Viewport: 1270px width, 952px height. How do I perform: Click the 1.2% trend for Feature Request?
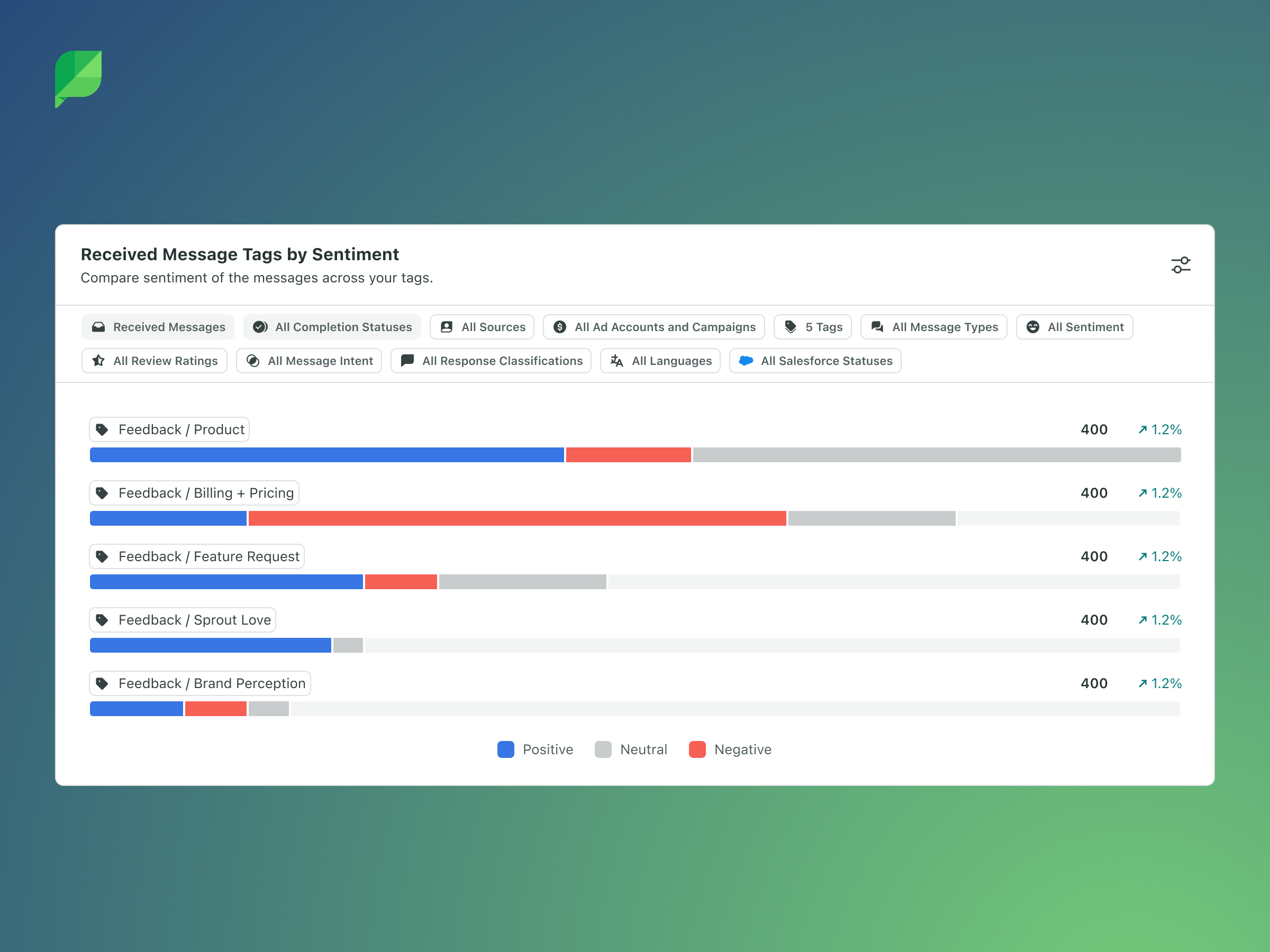pos(1160,556)
